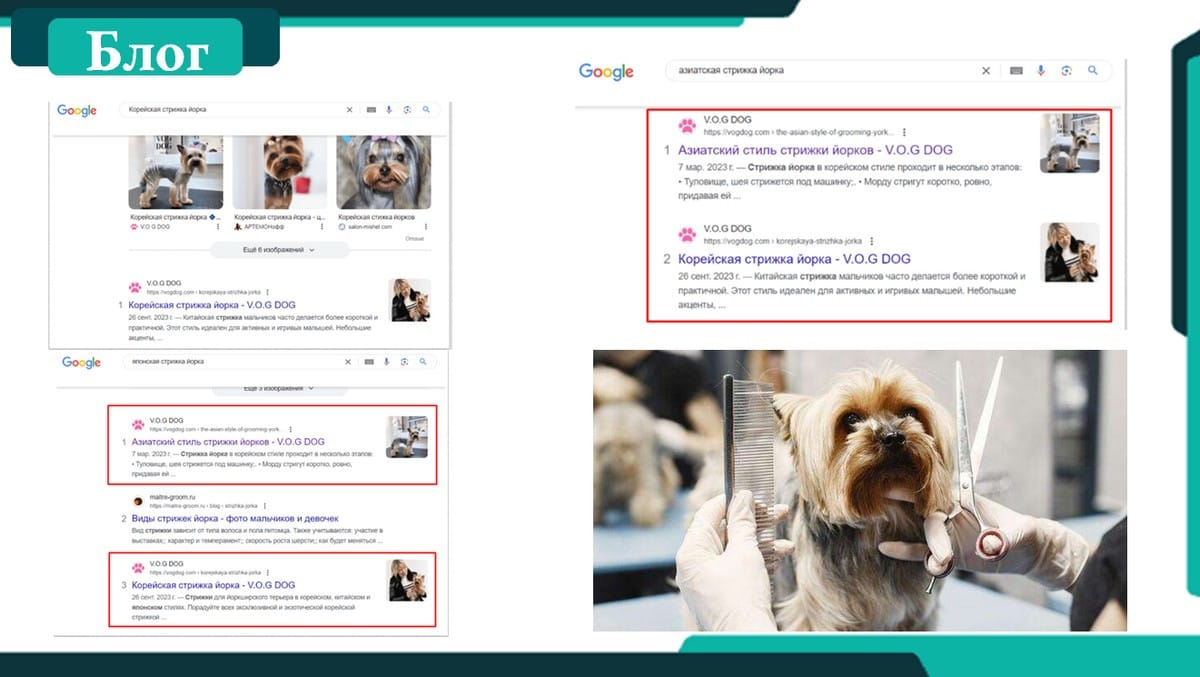
Task: Click the groomed yorkie thumbnail of result 1 in the 'азиатская' window
Action: pyautogui.click(x=1070, y=143)
